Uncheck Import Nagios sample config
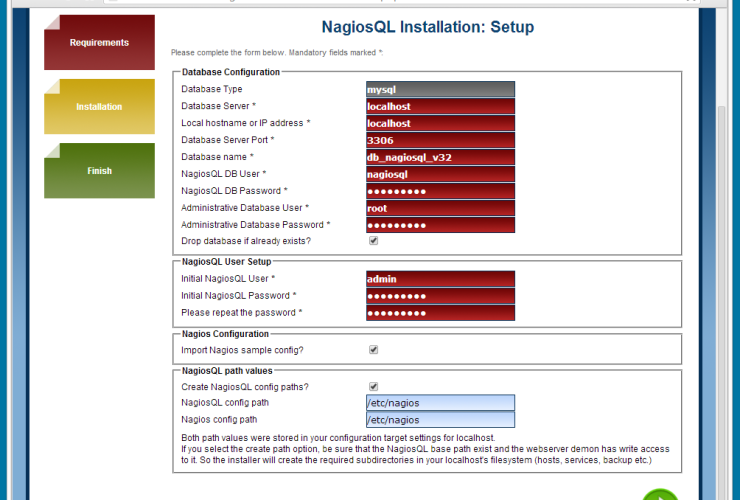The height and width of the screenshot is (500, 740). [x=373, y=350]
